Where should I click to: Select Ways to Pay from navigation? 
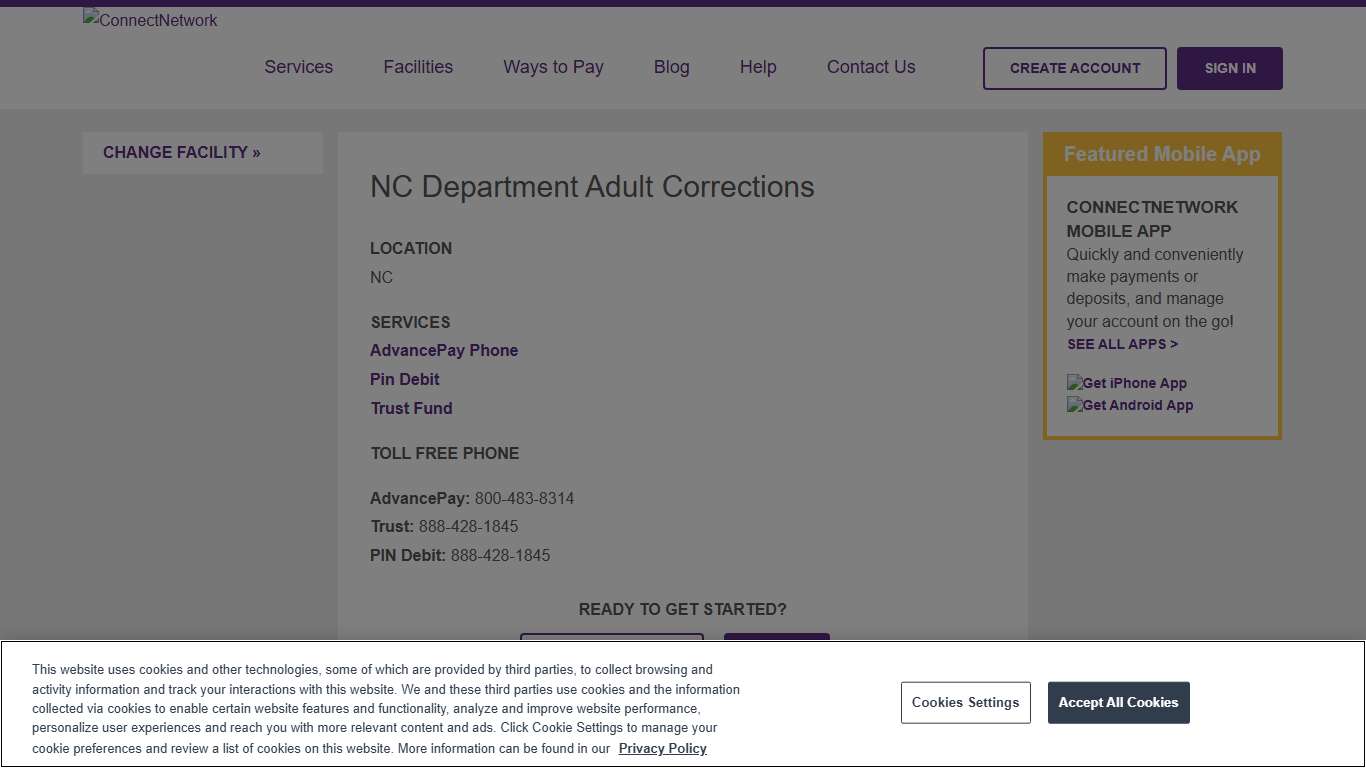click(553, 67)
